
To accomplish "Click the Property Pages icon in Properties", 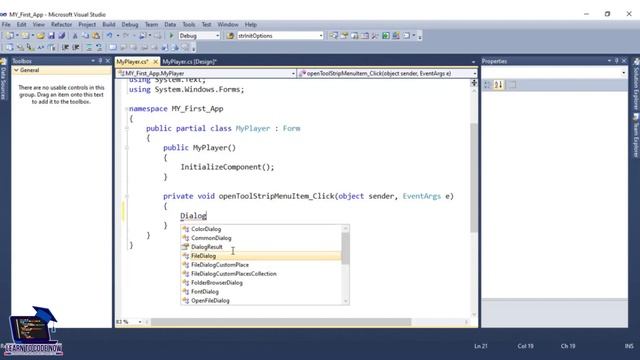I will click(512, 84).
